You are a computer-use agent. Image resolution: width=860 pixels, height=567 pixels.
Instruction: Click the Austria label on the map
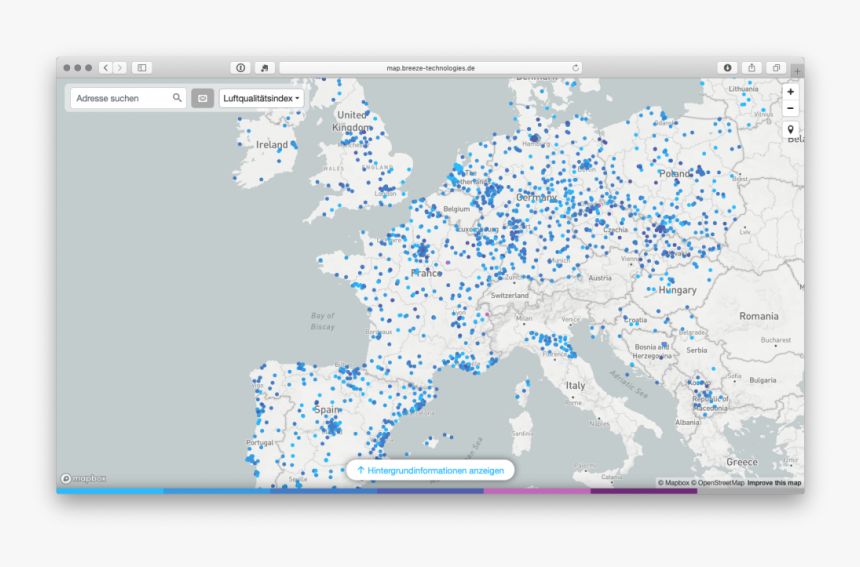click(600, 278)
